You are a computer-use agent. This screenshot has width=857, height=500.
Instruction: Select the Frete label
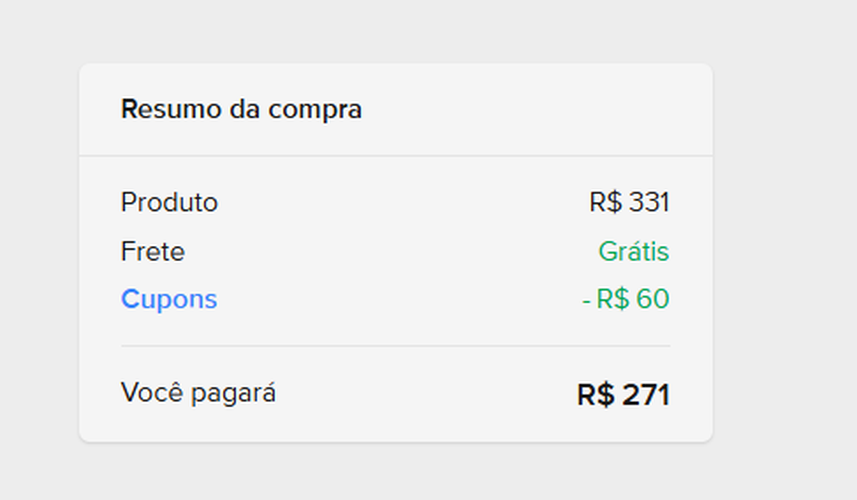click(x=153, y=251)
